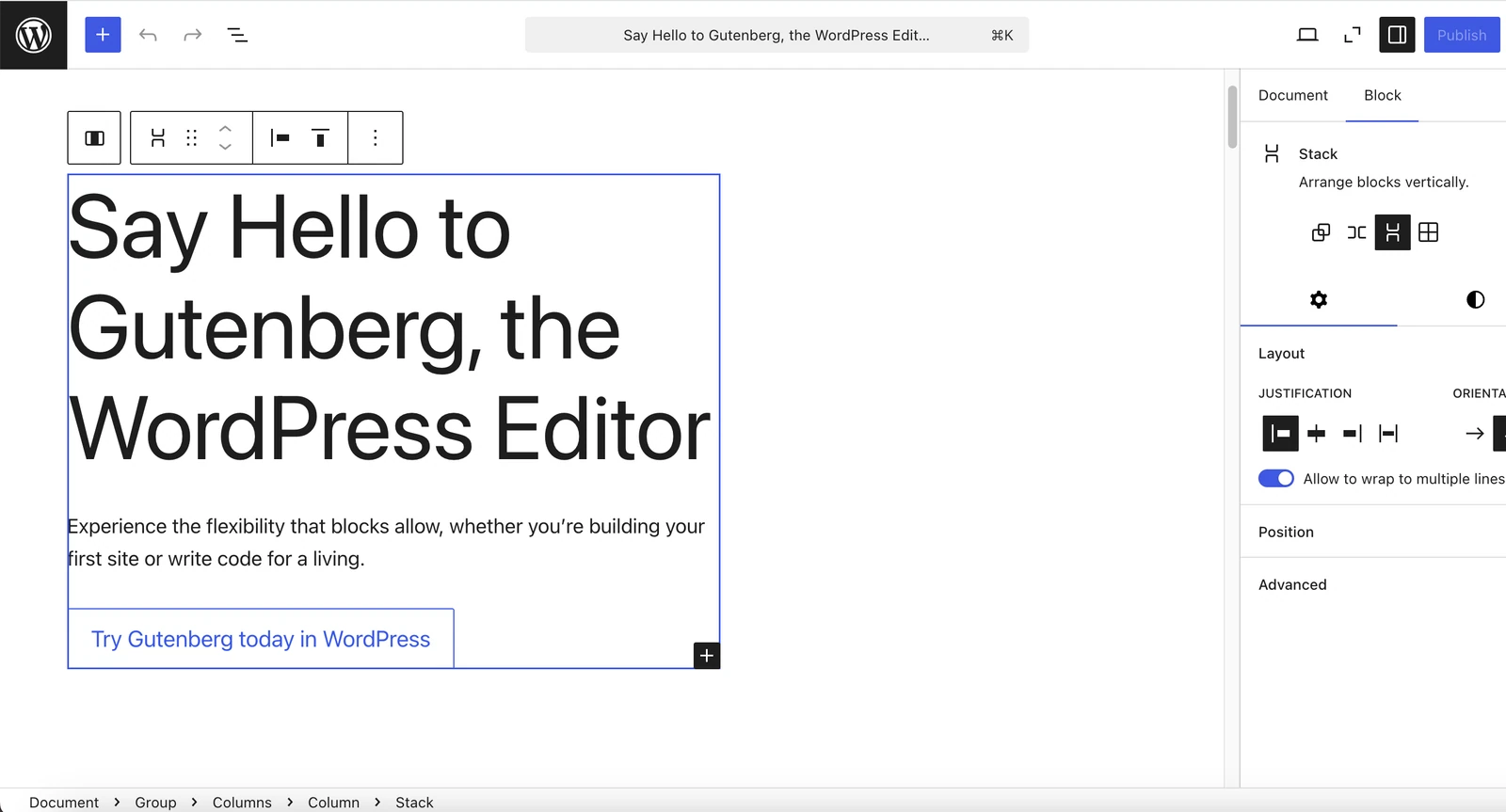
Task: Click the editor vertical scrollbar
Action: (x=1232, y=117)
